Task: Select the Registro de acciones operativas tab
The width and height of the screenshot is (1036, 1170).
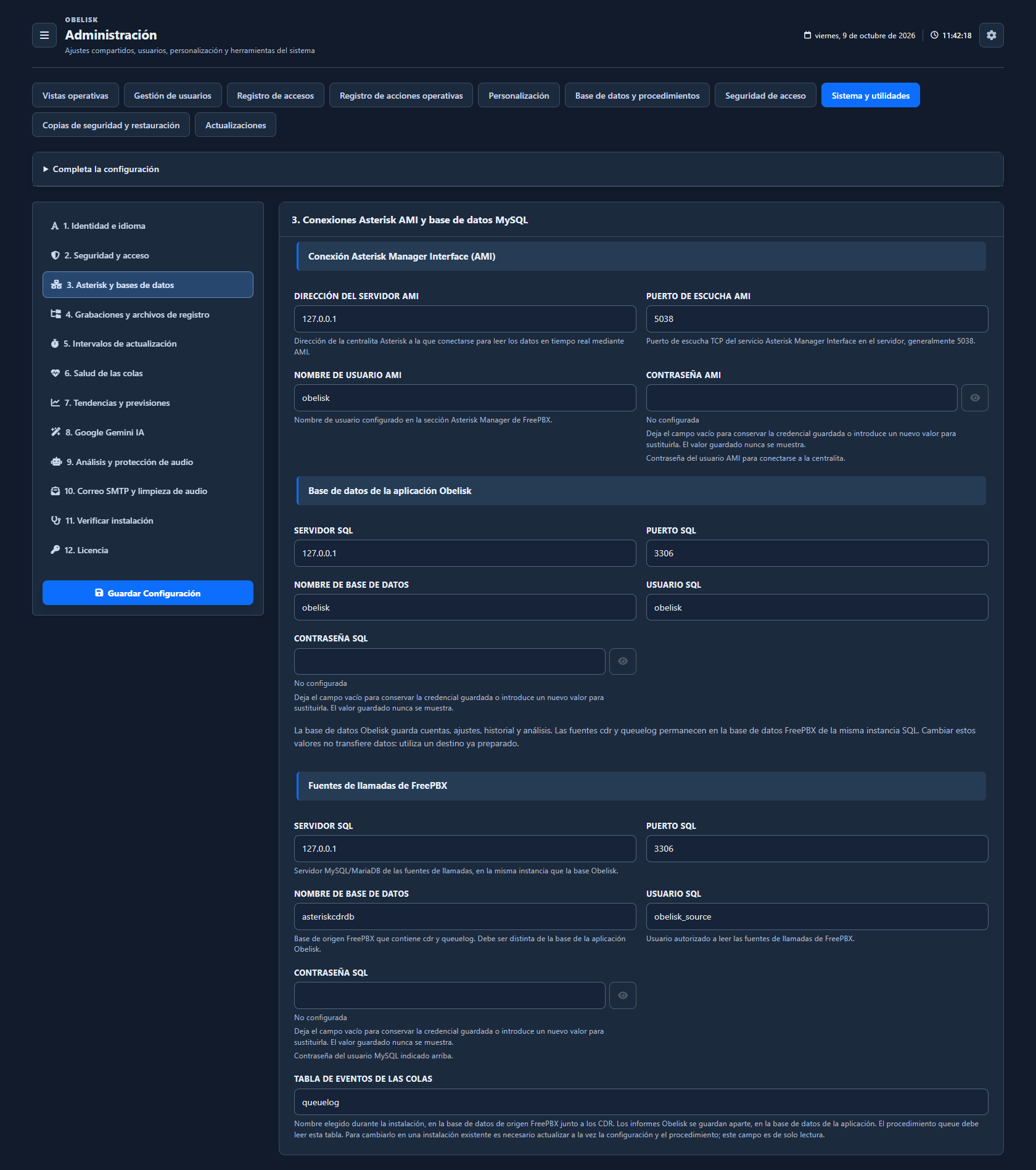Action: pos(401,96)
